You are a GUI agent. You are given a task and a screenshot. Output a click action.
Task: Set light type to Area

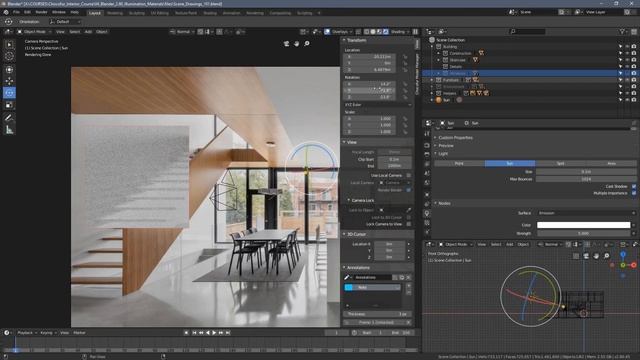(611, 163)
